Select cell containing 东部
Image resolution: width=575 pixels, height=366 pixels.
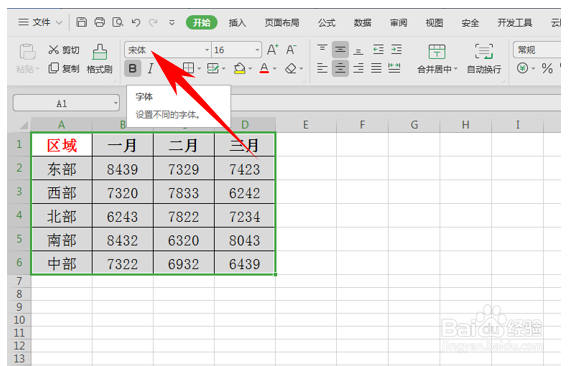pyautogui.click(x=62, y=169)
